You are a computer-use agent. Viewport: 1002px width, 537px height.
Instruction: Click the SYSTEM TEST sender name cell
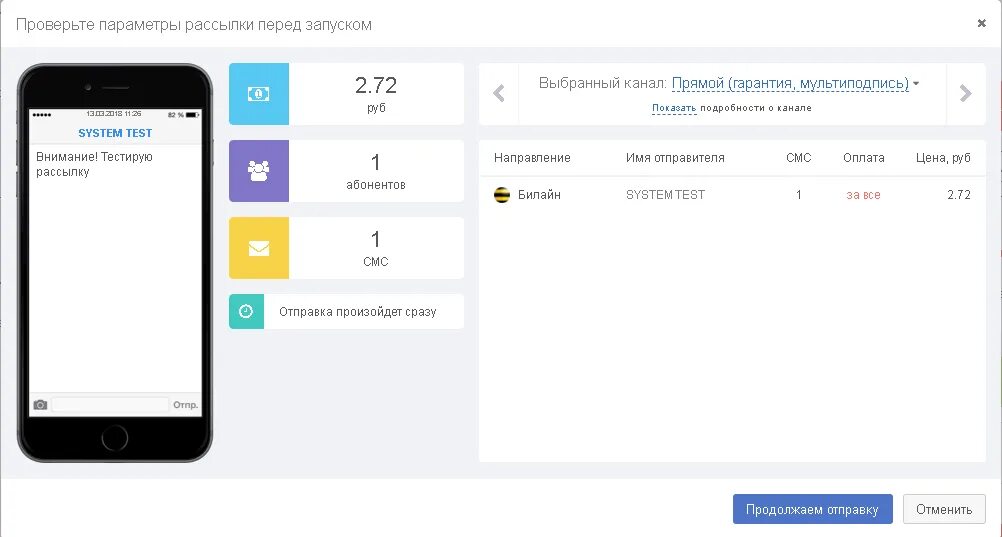(665, 195)
